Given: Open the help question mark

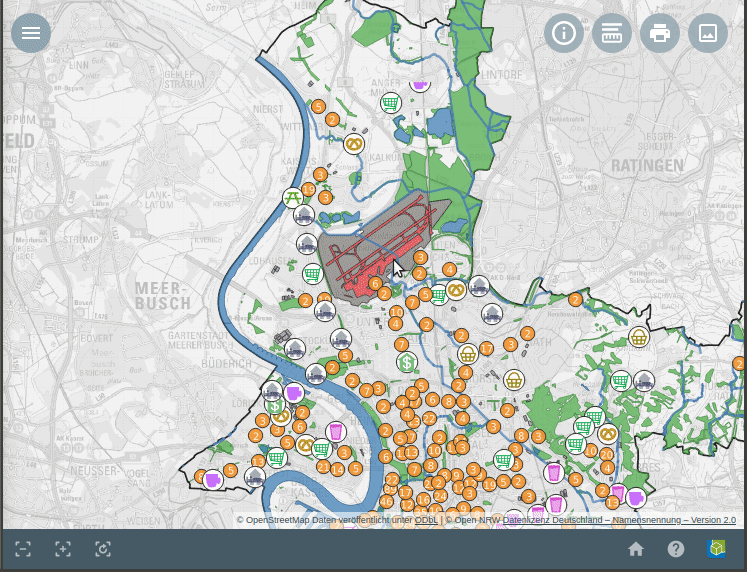Looking at the screenshot, I should (676, 549).
